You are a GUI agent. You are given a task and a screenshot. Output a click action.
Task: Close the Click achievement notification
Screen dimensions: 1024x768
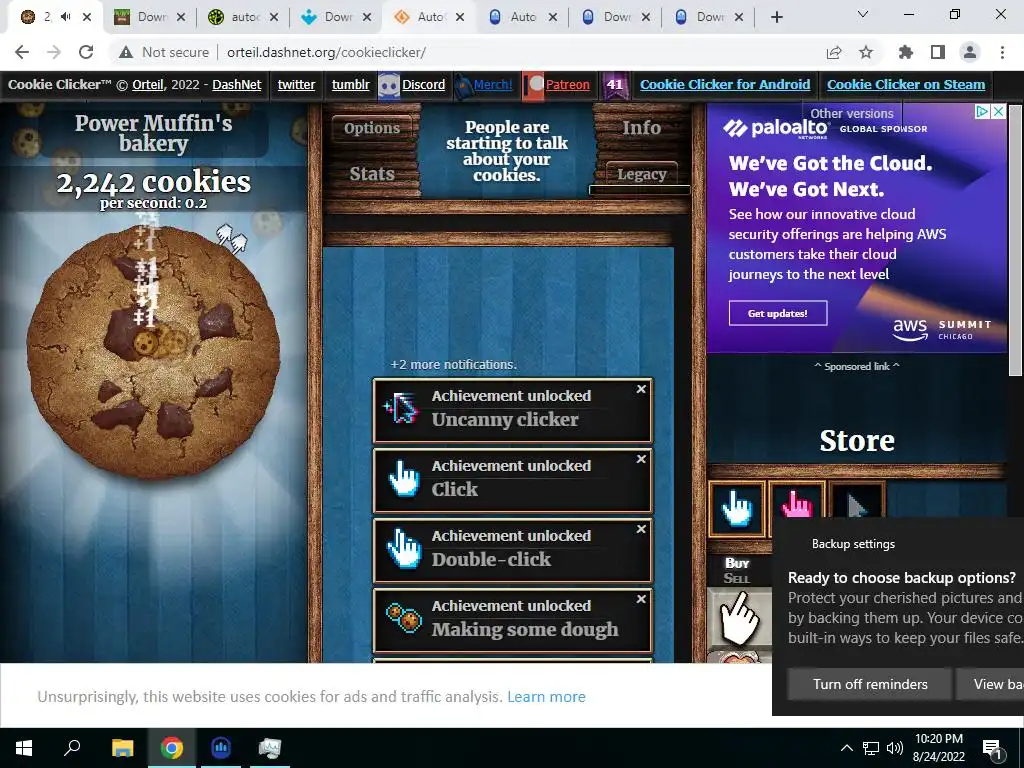641,459
